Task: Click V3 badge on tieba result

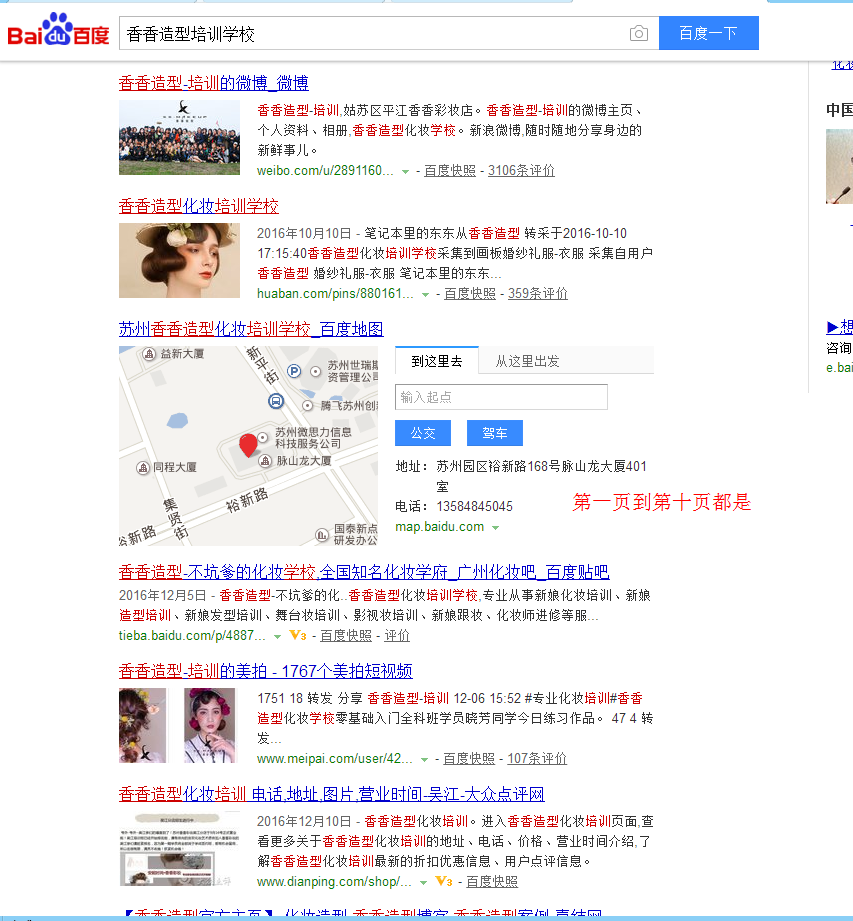Action: 298,635
